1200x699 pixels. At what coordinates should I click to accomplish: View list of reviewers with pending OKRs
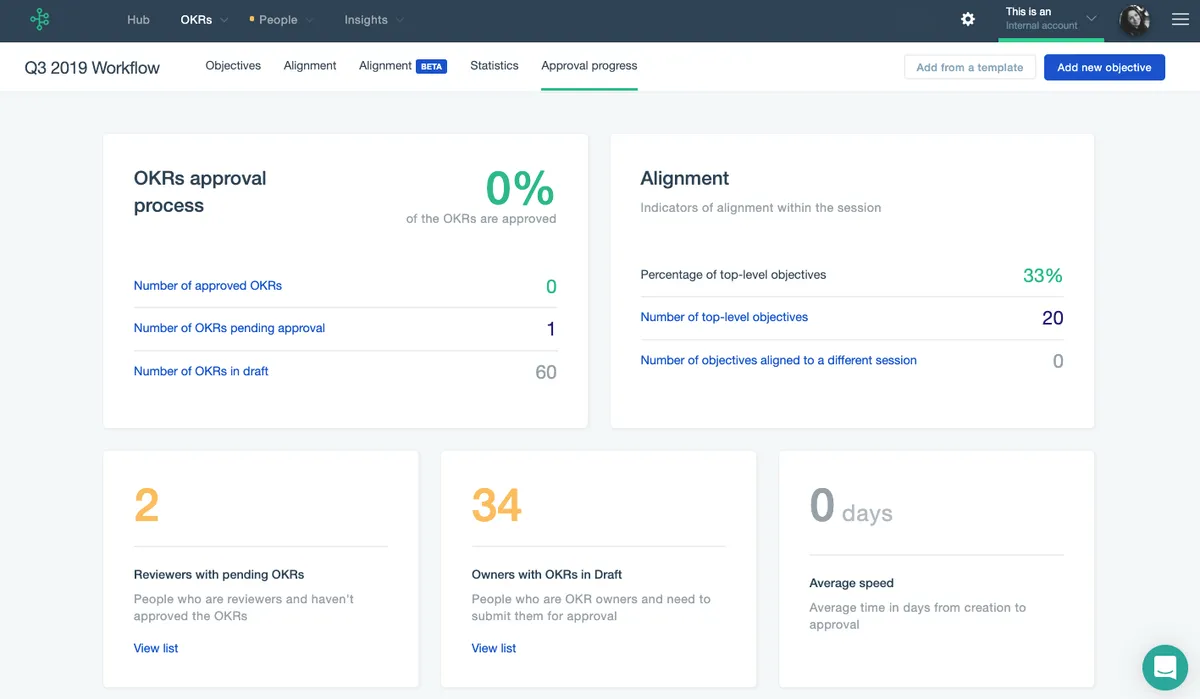(x=156, y=648)
